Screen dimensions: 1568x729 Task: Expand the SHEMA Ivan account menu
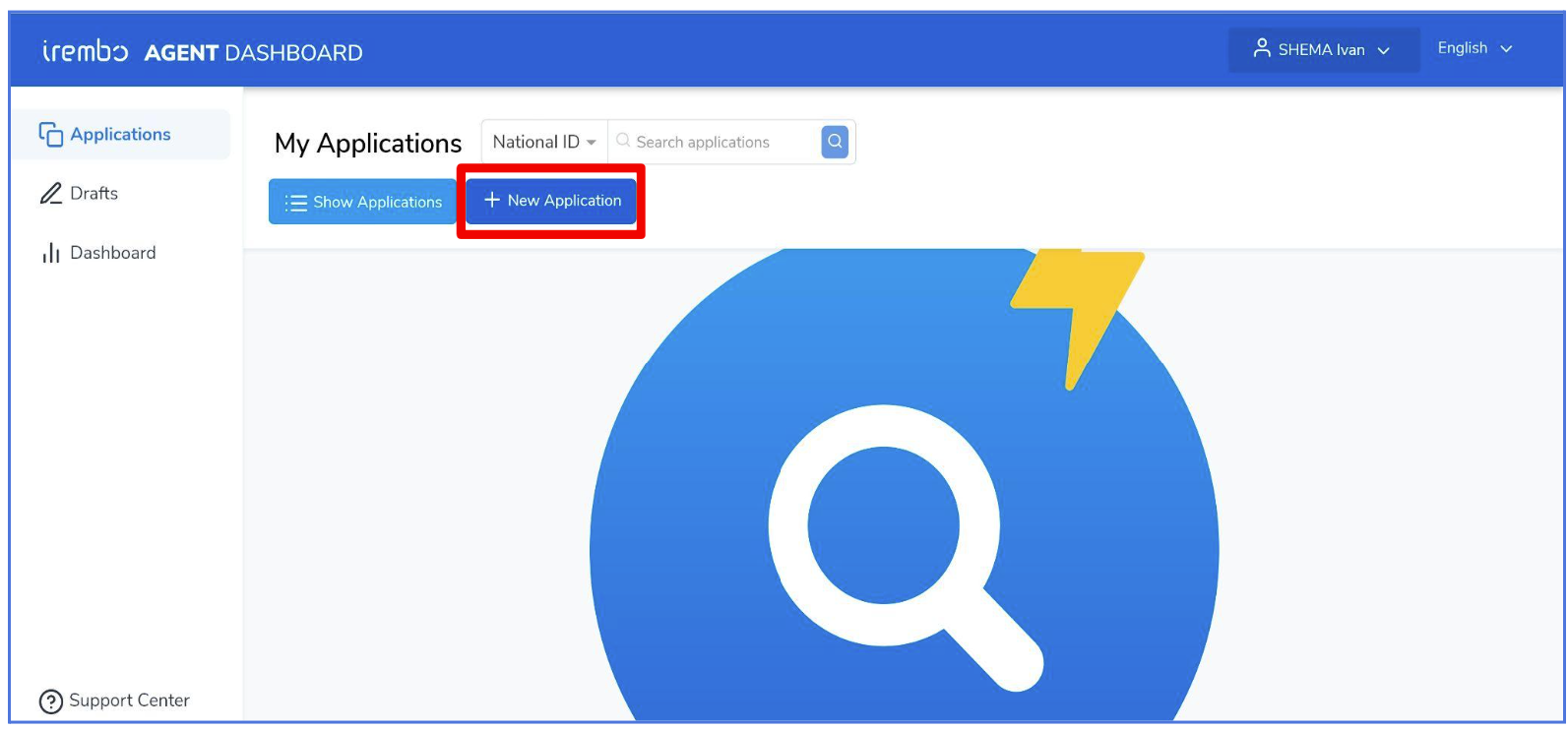pyautogui.click(x=1323, y=49)
